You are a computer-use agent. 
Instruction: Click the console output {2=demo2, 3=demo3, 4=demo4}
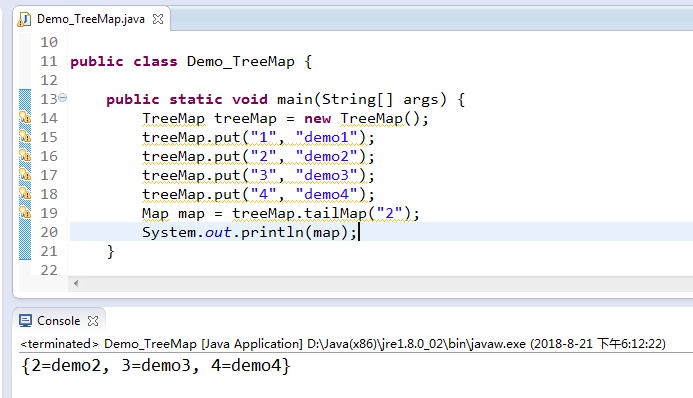pos(156,366)
